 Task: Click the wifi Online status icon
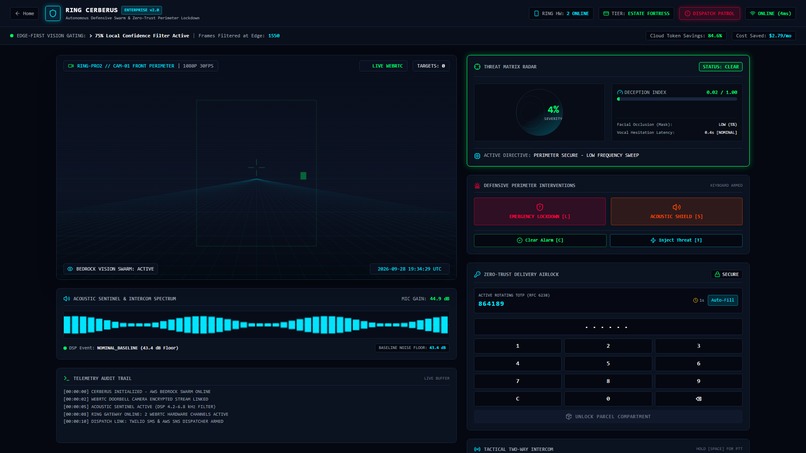tap(753, 13)
